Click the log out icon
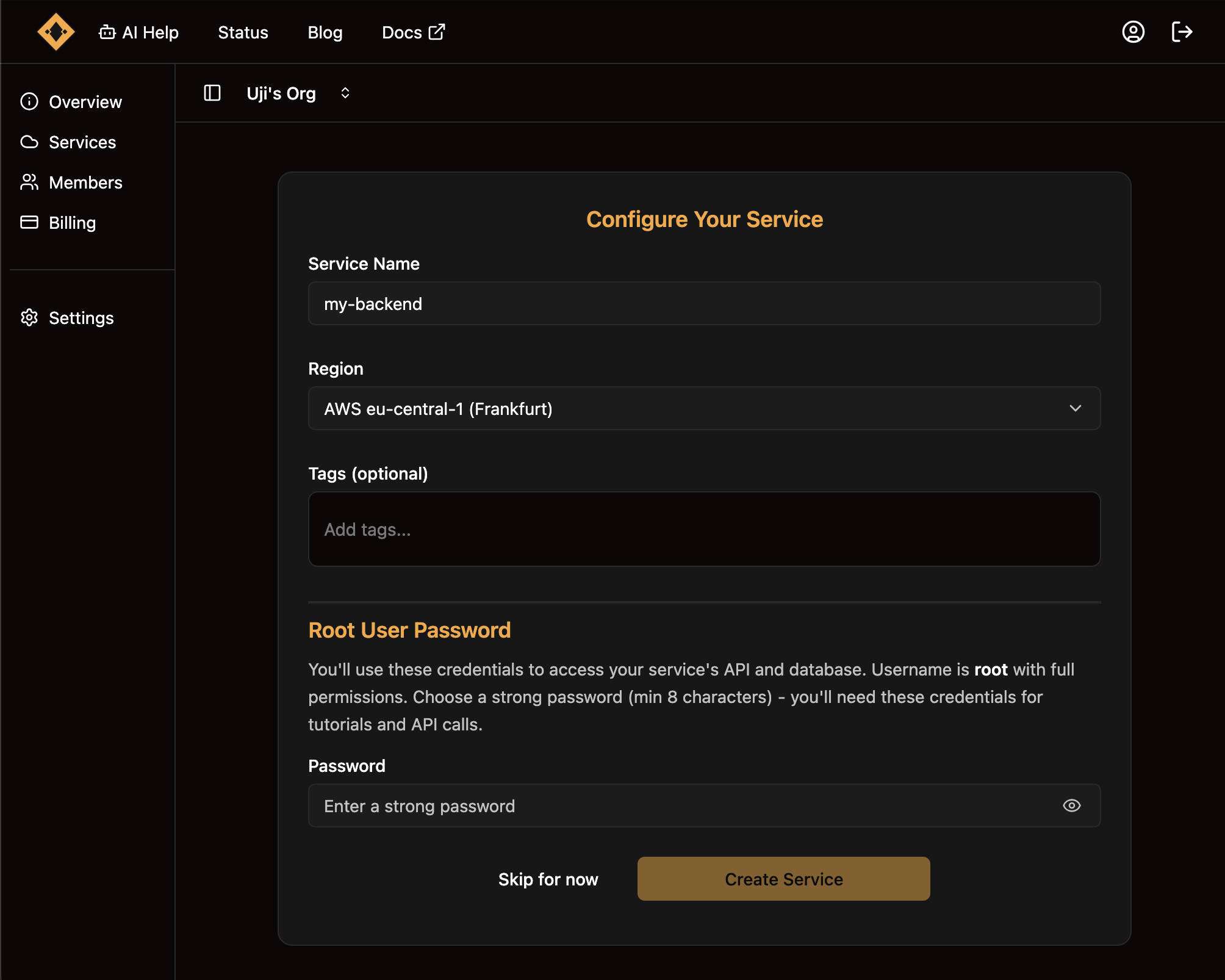Viewport: 1225px width, 980px height. pyautogui.click(x=1182, y=32)
